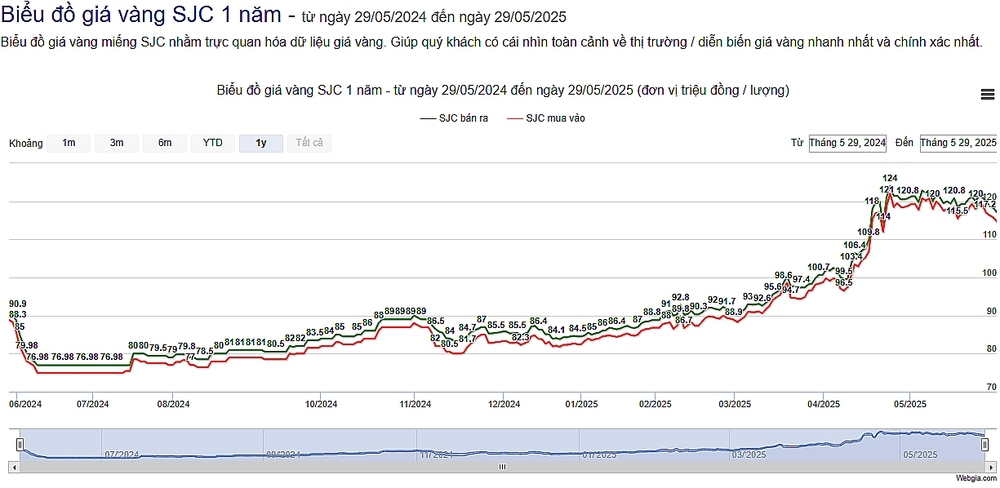Click the 106.4 data label
The width and height of the screenshot is (1000, 488).
(x=855, y=245)
